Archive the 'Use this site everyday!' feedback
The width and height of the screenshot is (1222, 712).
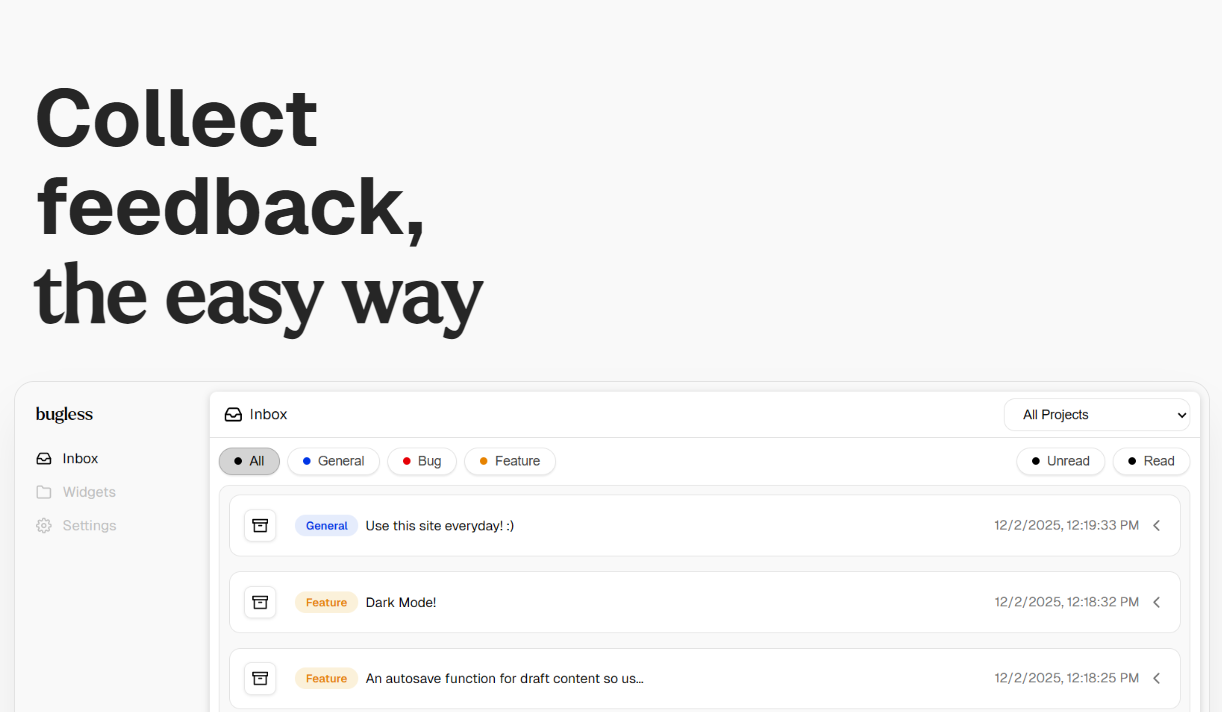click(x=260, y=525)
